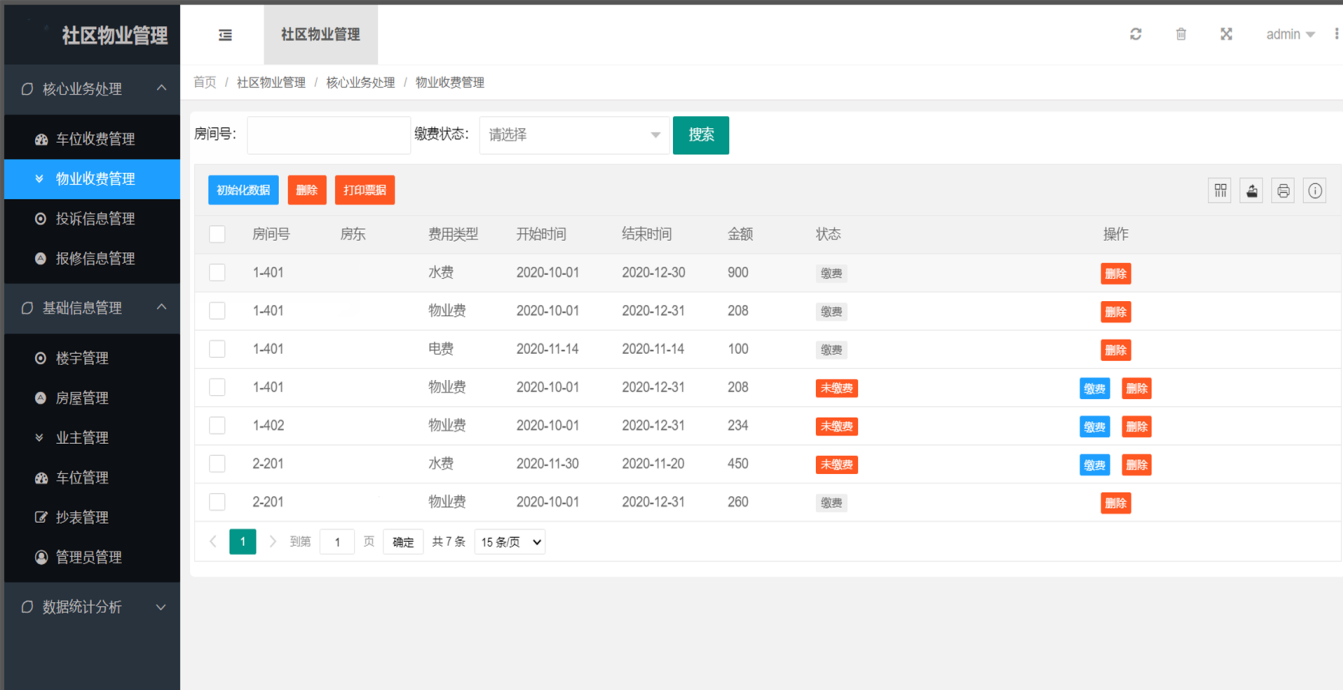The image size is (1343, 690).
Task: Click the export table icon
Action: [x=1252, y=190]
